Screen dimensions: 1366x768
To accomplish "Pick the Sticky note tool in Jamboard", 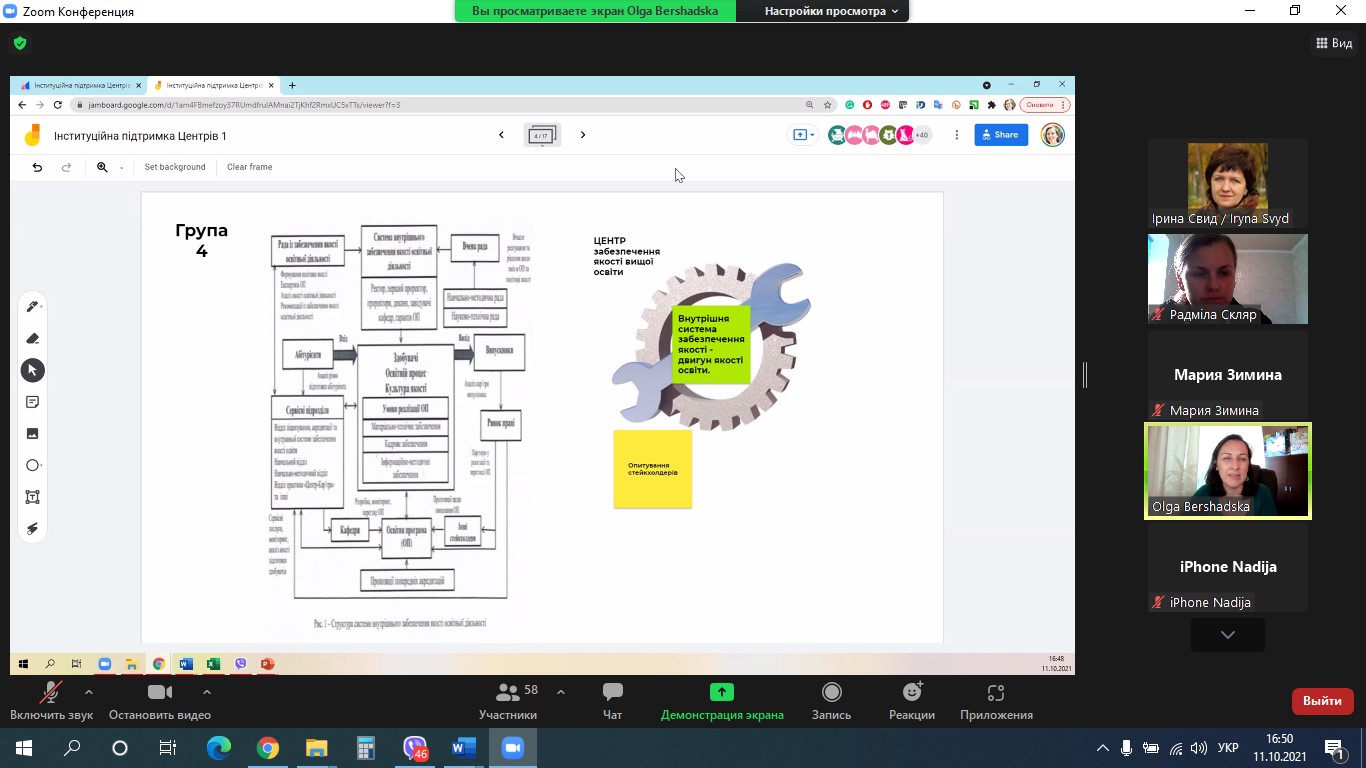I will point(32,402).
